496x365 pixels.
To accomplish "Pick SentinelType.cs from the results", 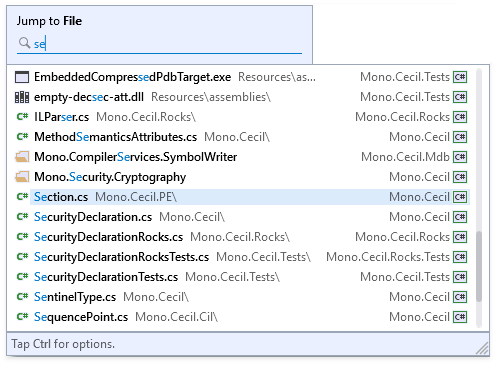I will [x=242, y=297].
